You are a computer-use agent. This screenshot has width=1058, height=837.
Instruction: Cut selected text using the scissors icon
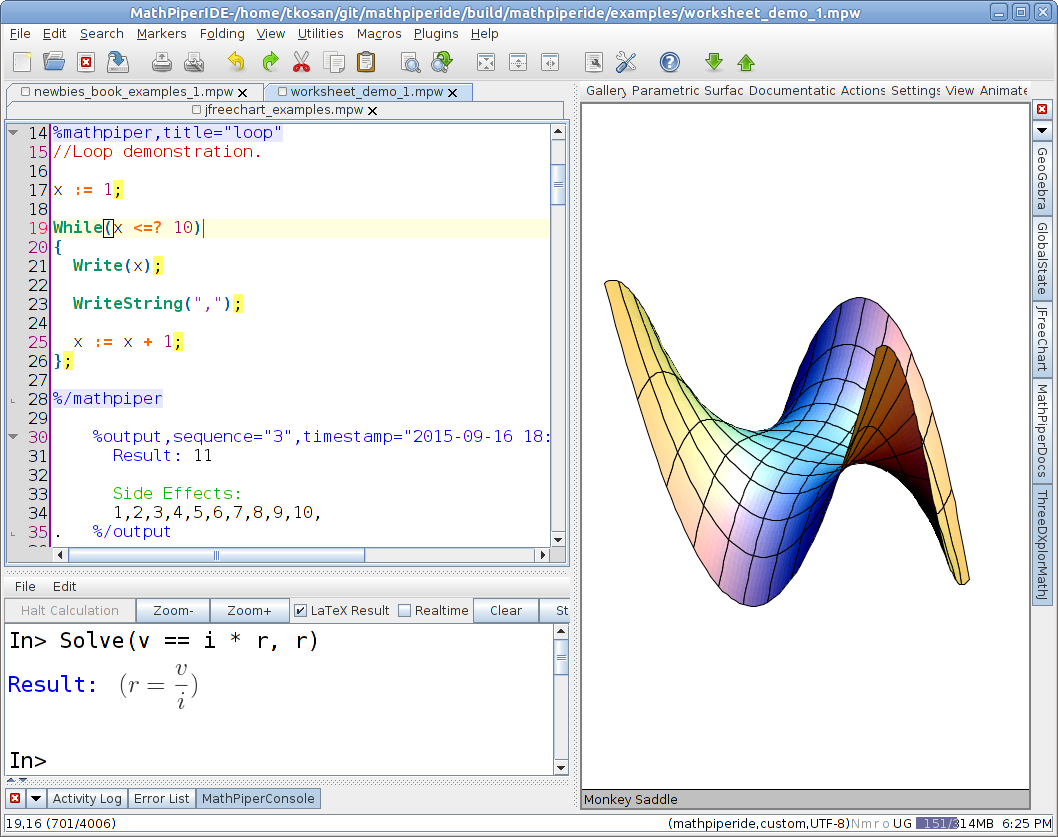tap(302, 62)
